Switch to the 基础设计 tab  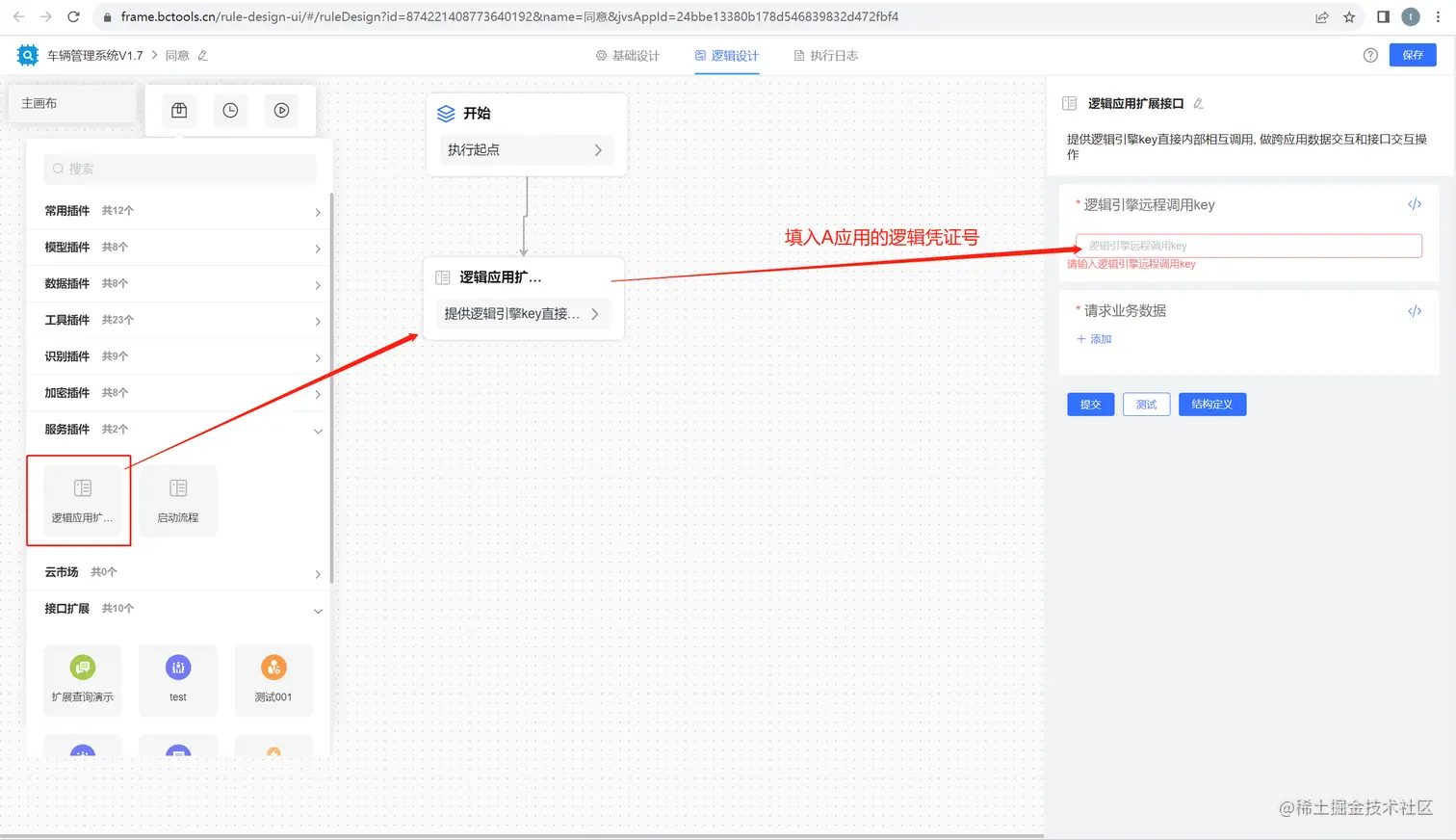pos(628,56)
